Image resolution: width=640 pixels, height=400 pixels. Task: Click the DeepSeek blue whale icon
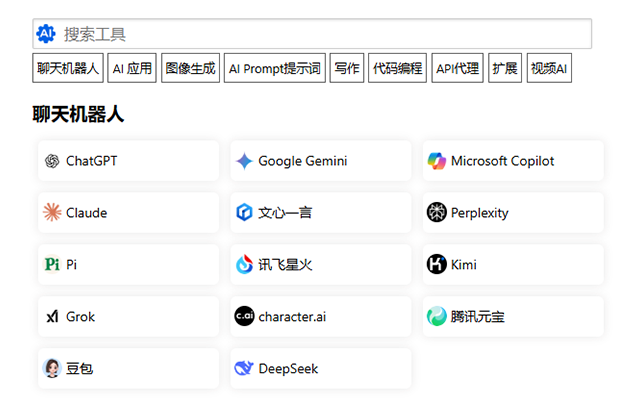point(244,368)
